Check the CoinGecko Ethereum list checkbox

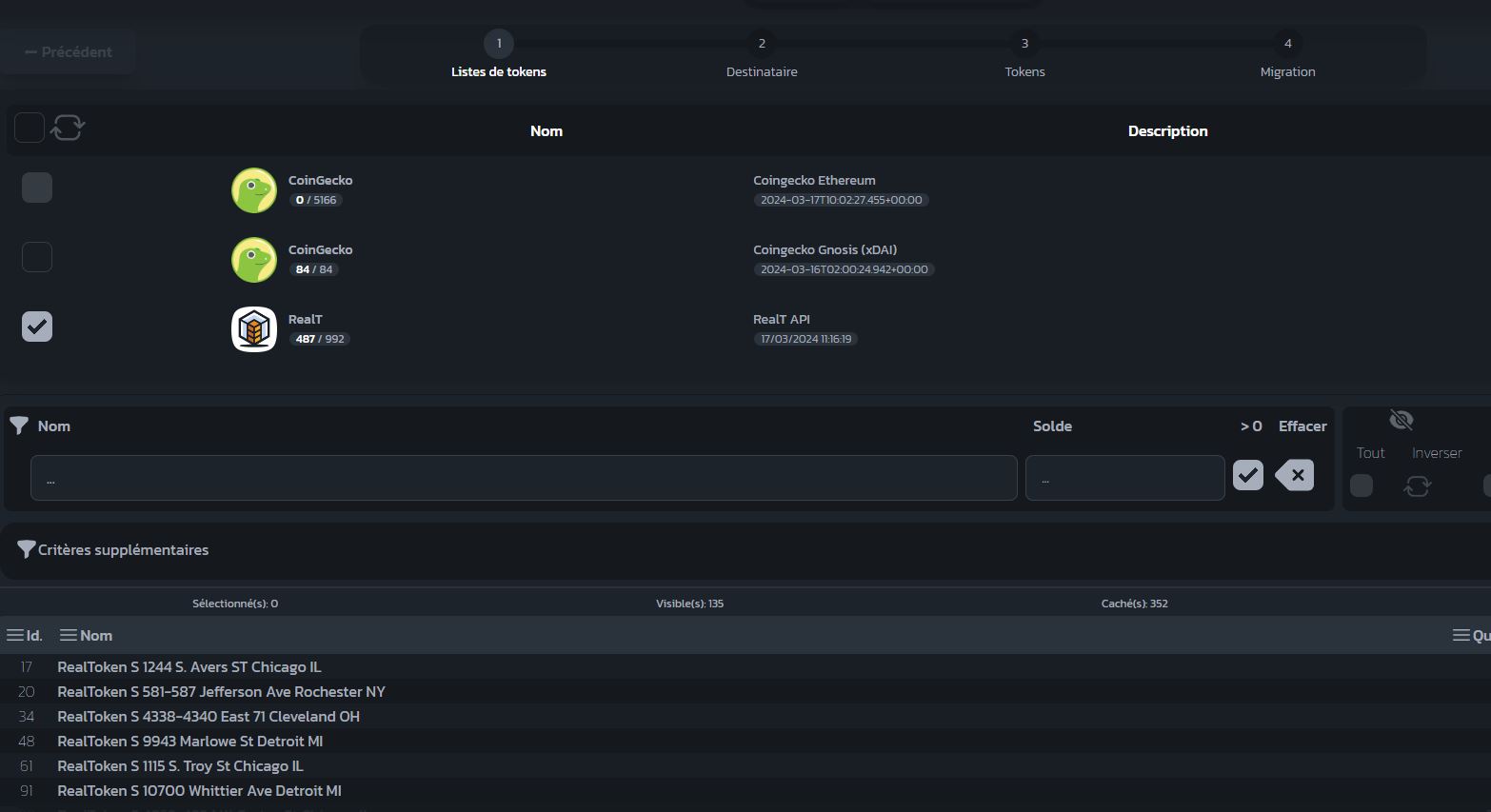[37, 188]
